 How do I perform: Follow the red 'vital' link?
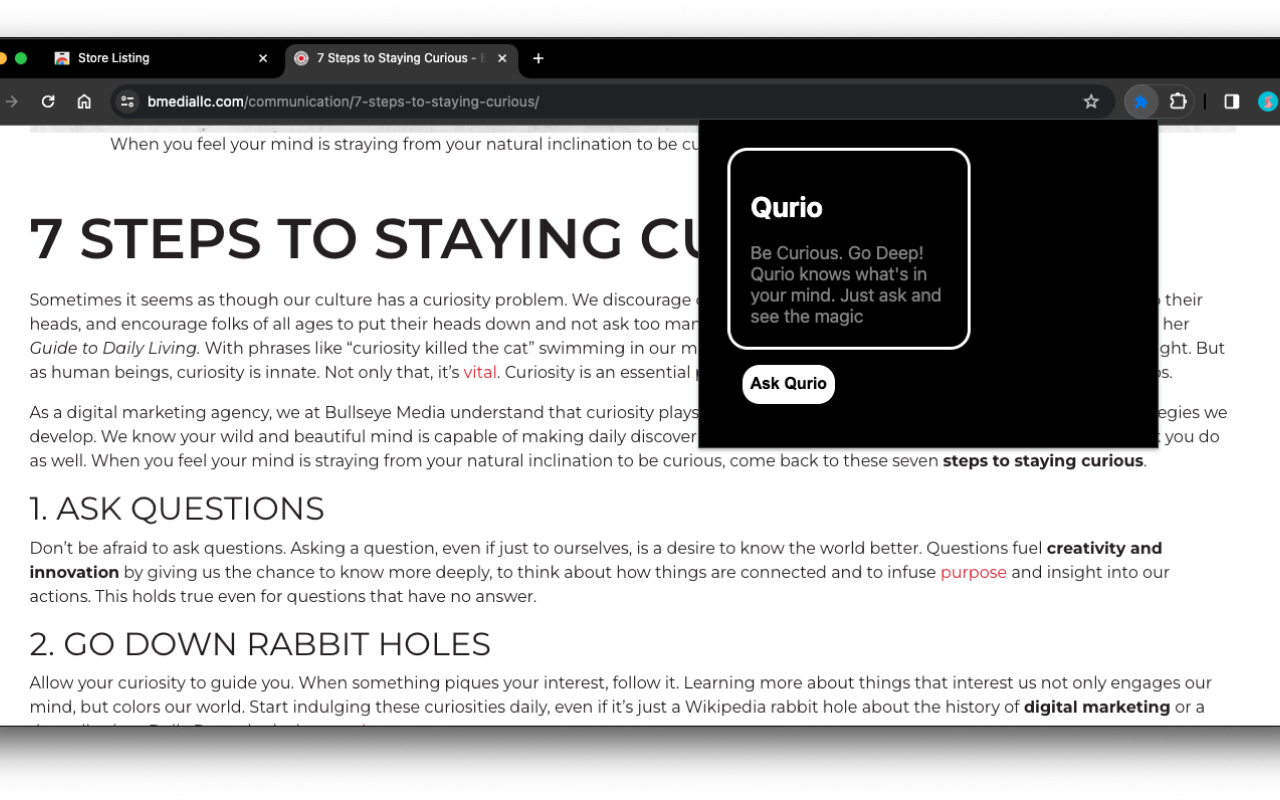pyautogui.click(x=480, y=372)
